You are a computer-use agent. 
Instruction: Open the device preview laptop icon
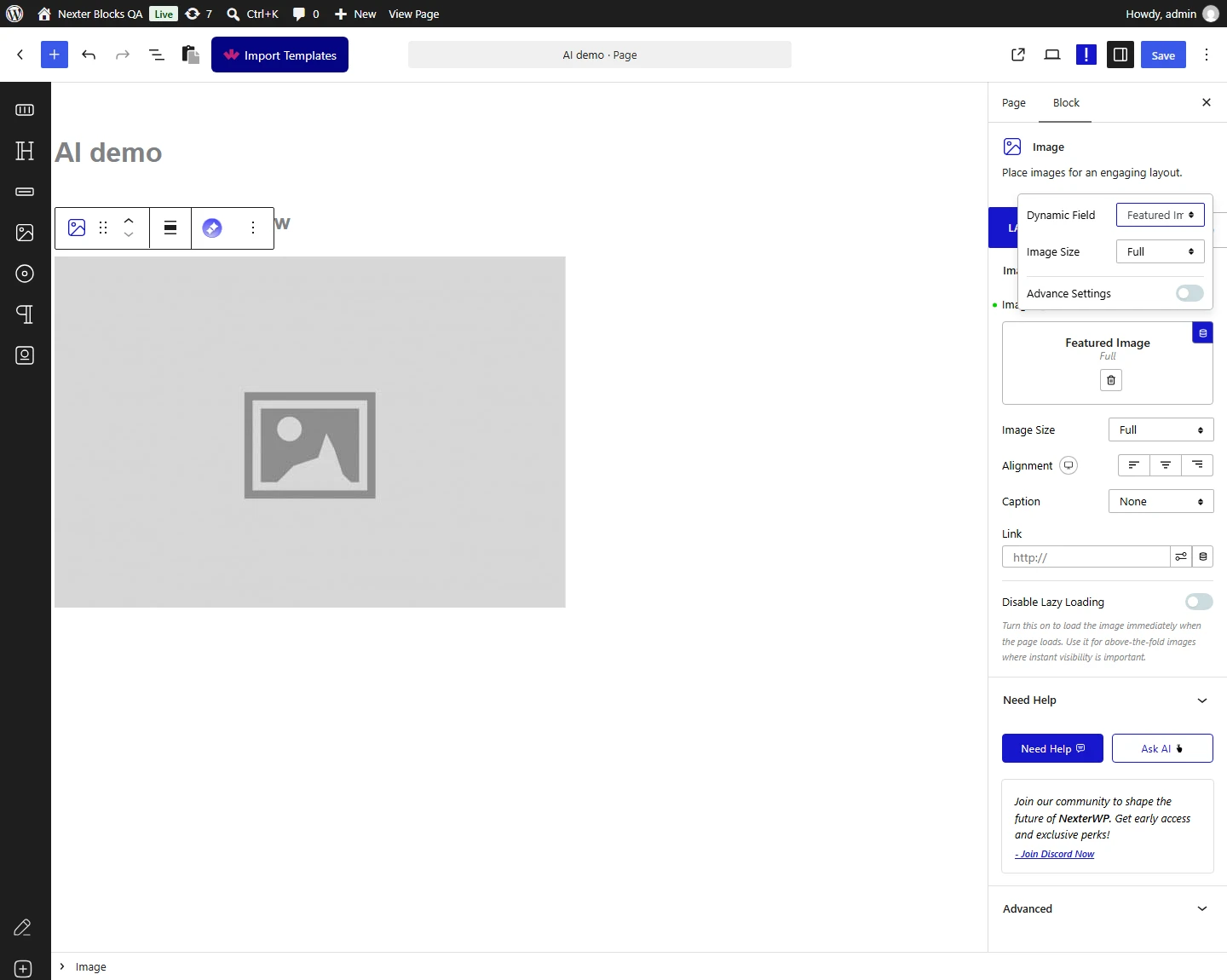pyautogui.click(x=1052, y=55)
